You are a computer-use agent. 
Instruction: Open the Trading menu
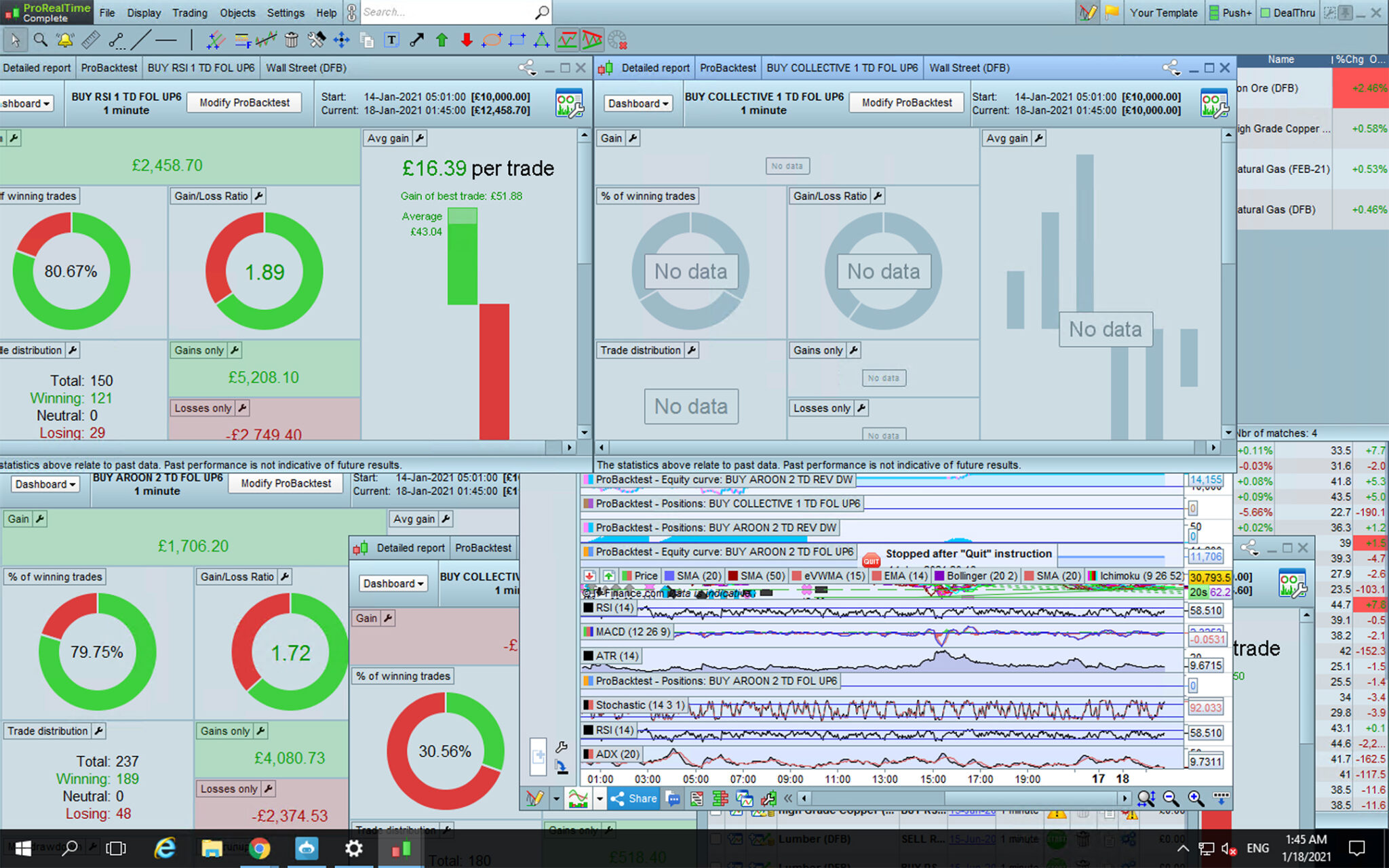pos(189,13)
